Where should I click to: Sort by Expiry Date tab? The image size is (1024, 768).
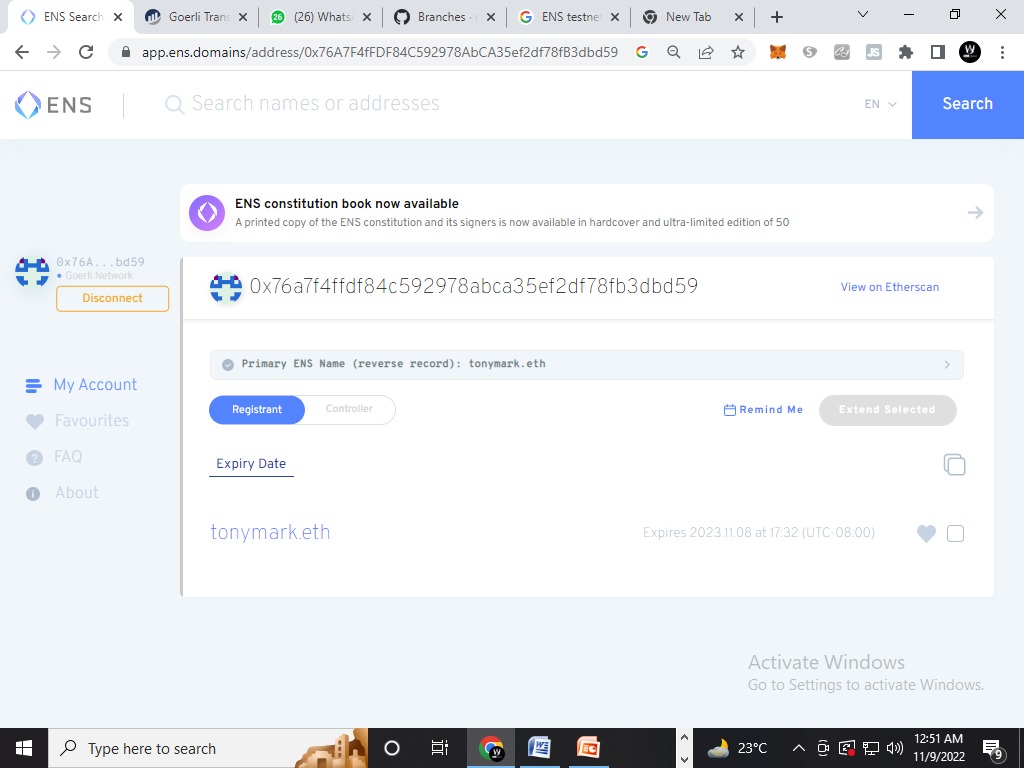tap(251, 464)
